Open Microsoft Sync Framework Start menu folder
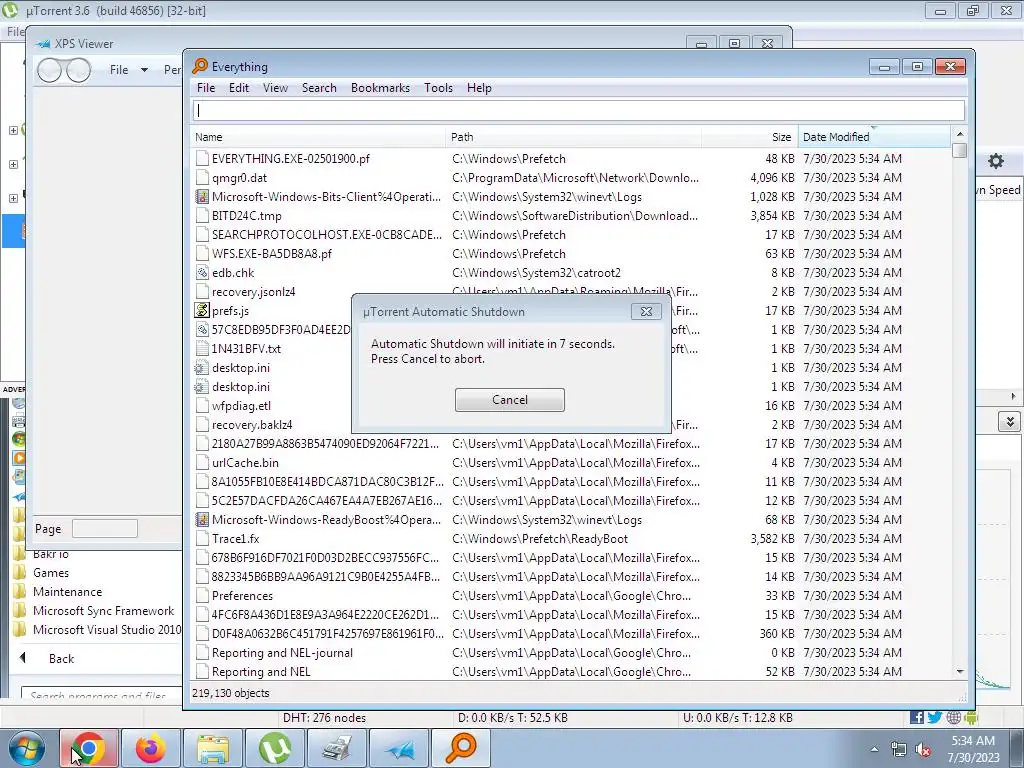Screen dimensions: 1024x768 pyautogui.click(x=103, y=611)
